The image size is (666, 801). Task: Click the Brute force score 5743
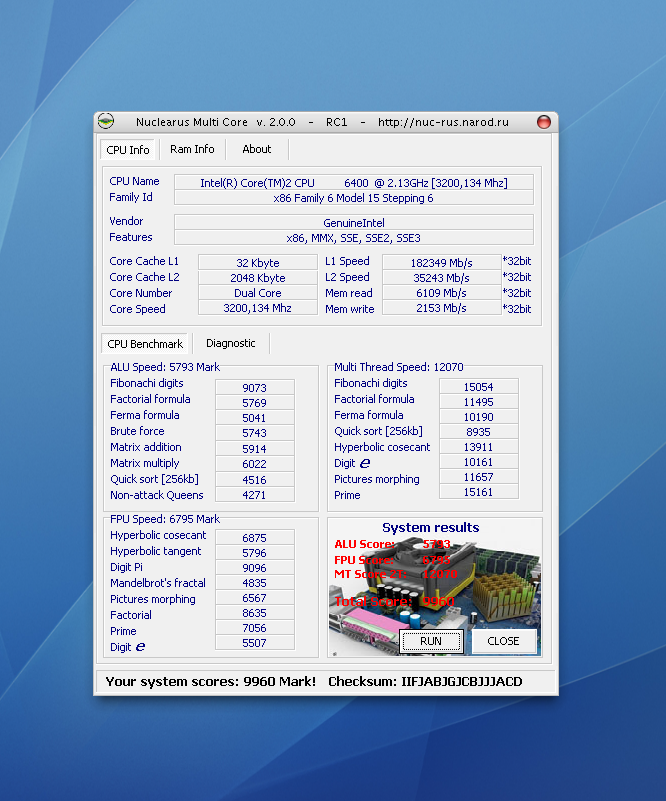[254, 433]
